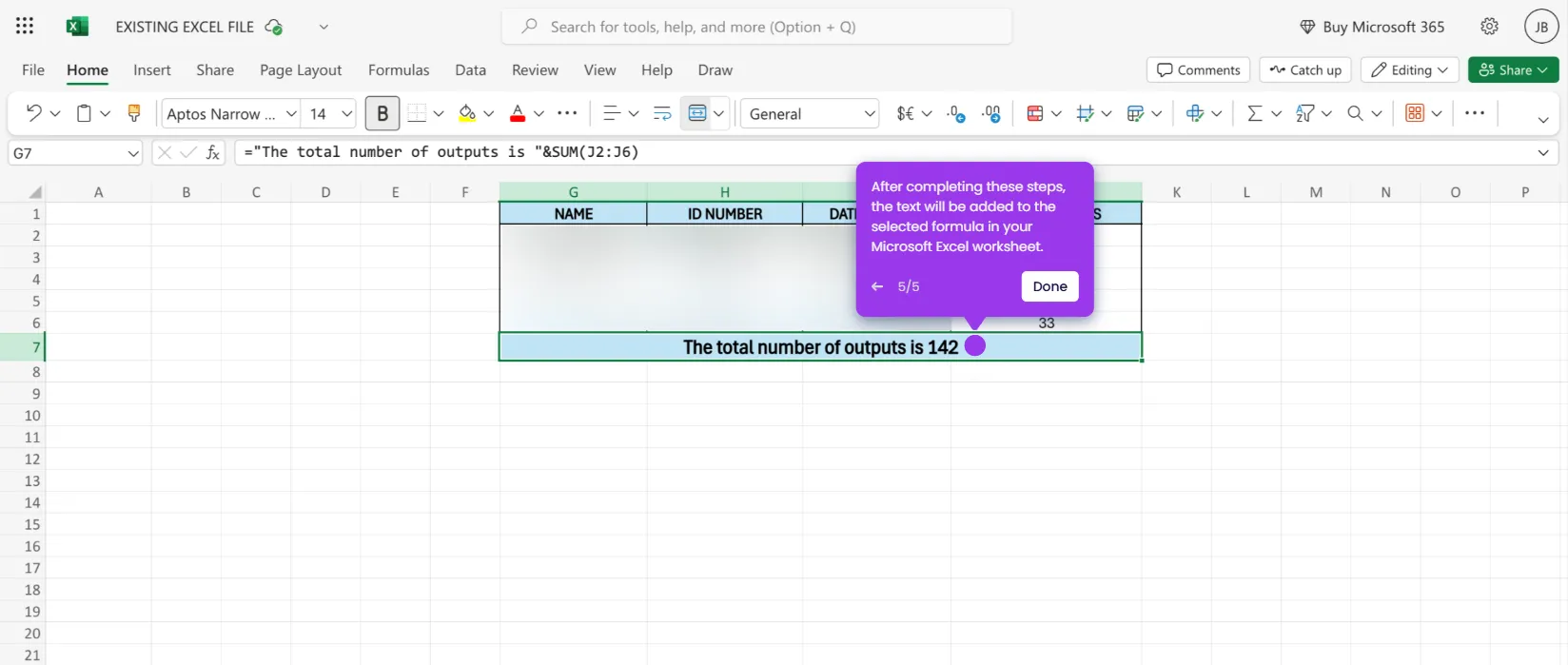
Task: Go back with the tour arrow
Action: click(x=877, y=286)
